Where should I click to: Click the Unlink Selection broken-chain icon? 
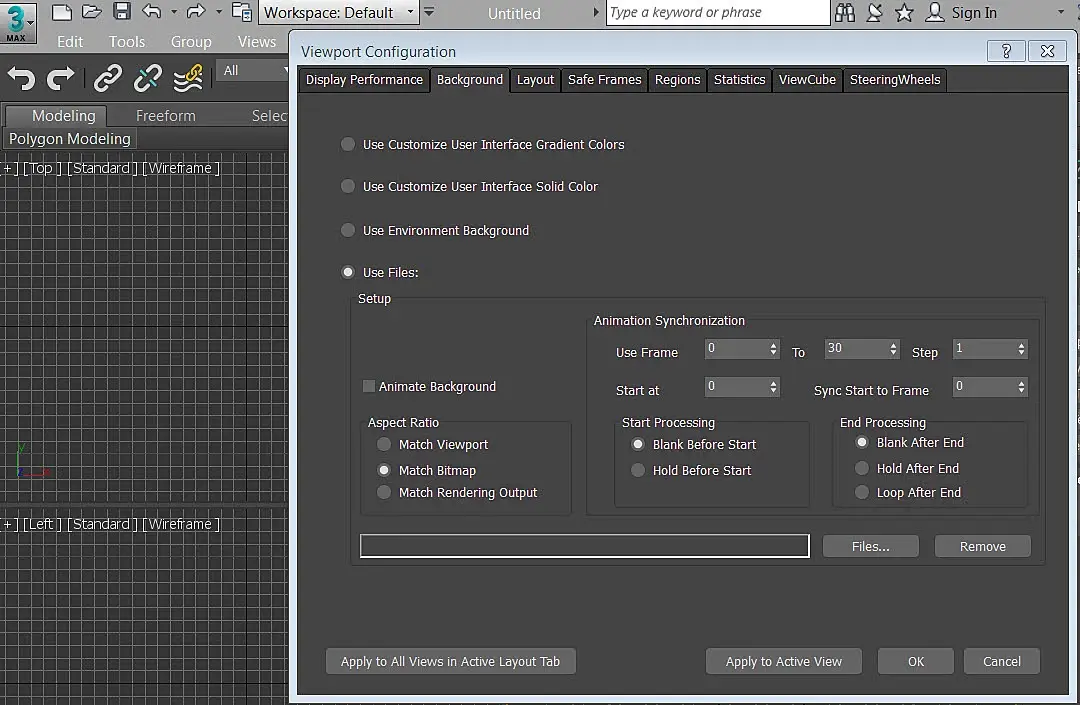point(148,78)
